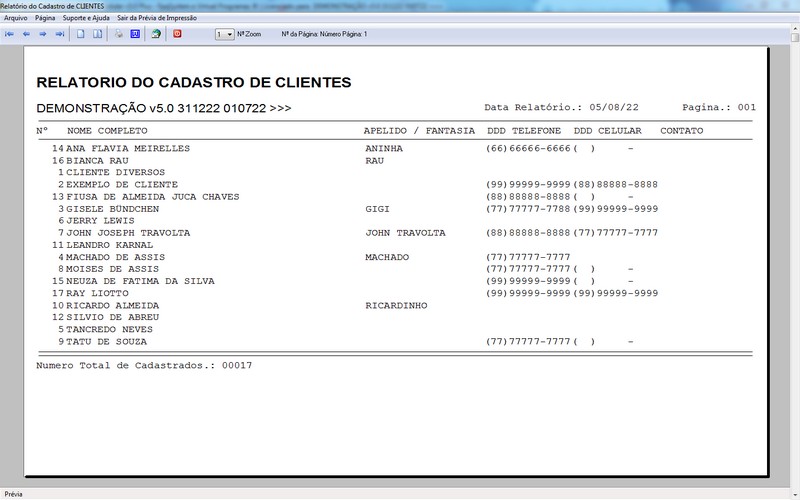The width and height of the screenshot is (800, 500).
Task: Click JOHN JOSEPH TRAVOLTA full name
Action: click(x=128, y=233)
